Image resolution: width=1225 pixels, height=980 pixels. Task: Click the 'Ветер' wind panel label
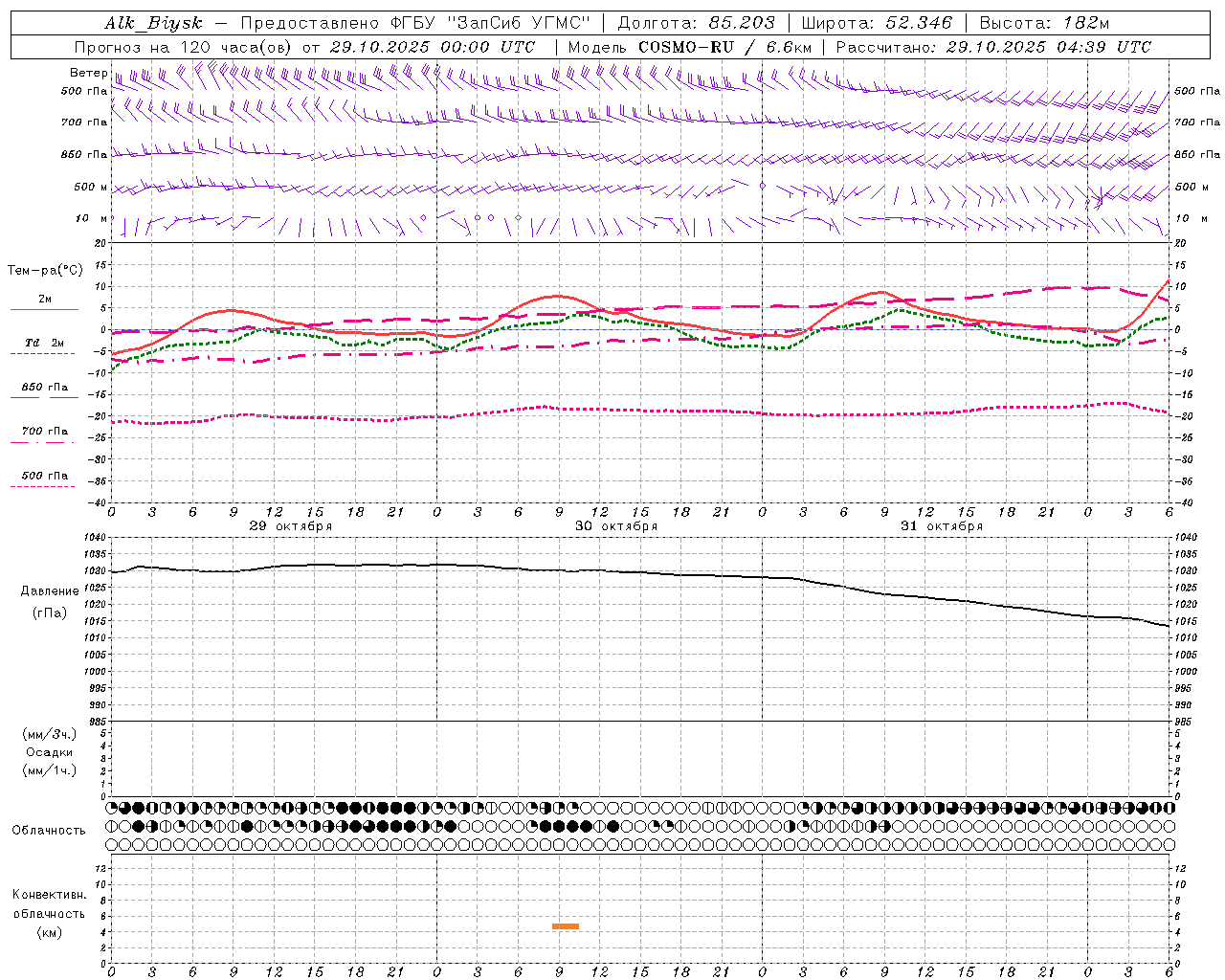point(88,73)
